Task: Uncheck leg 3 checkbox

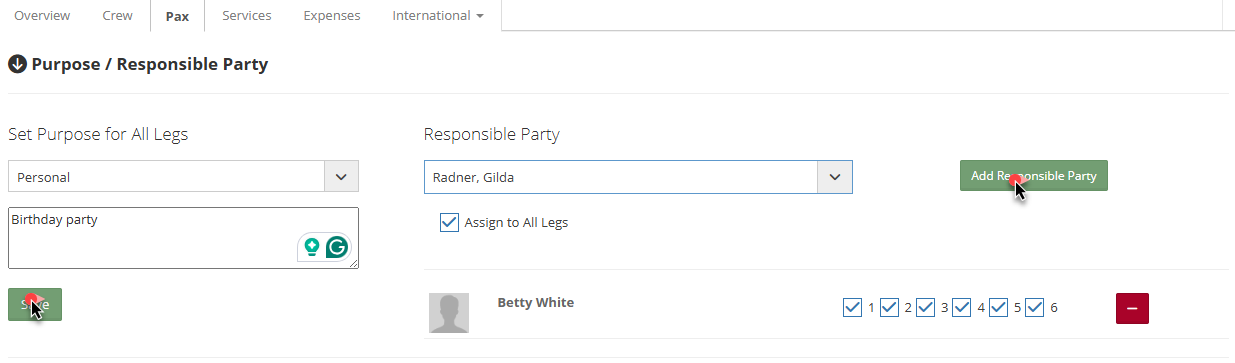Action: (x=926, y=307)
